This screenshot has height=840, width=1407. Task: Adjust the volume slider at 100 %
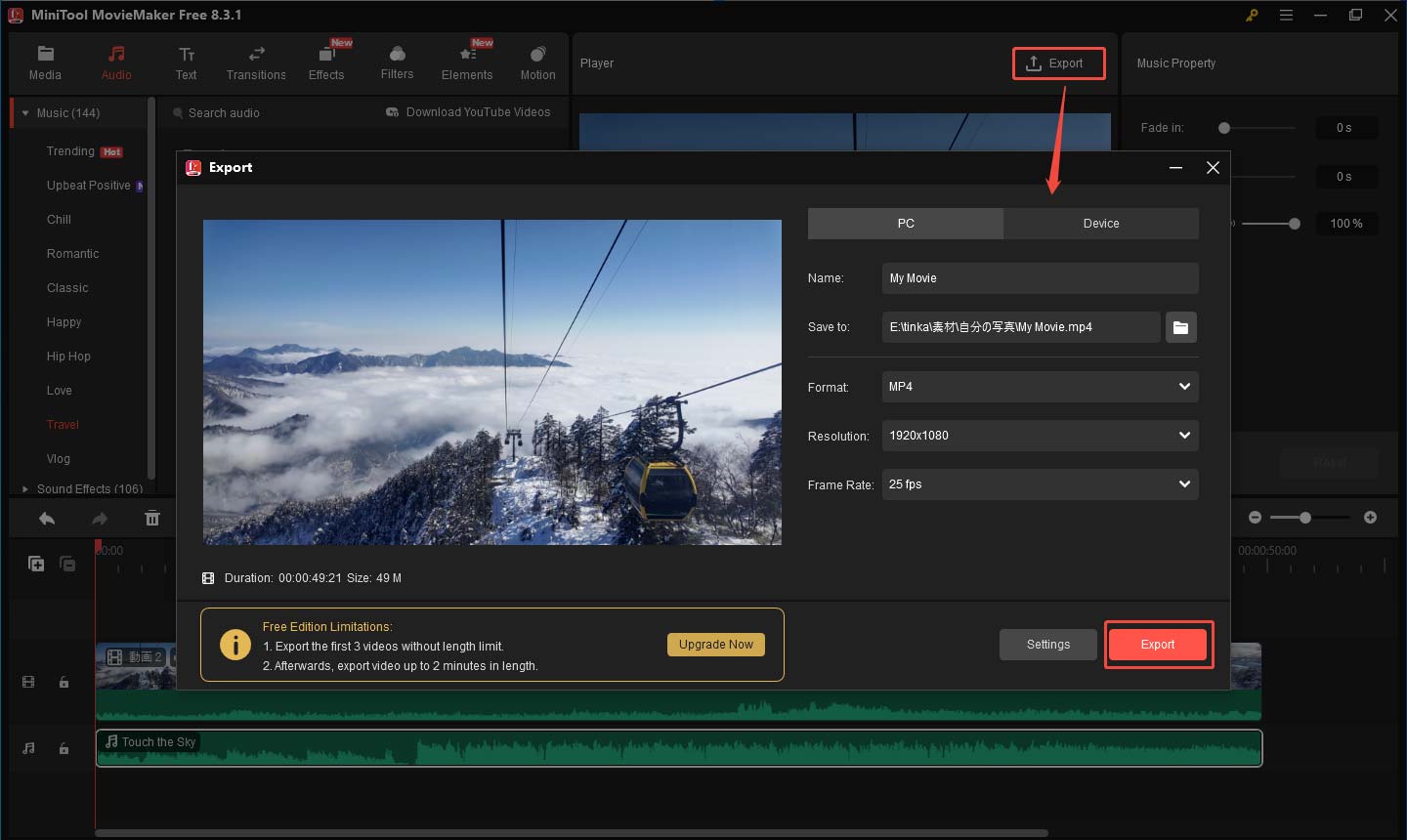(1295, 224)
